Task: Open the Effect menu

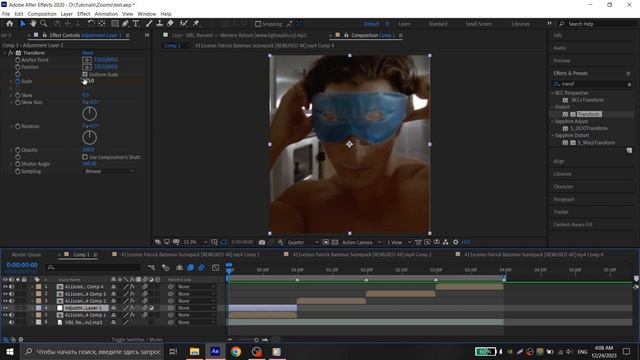Action: [x=83, y=14]
